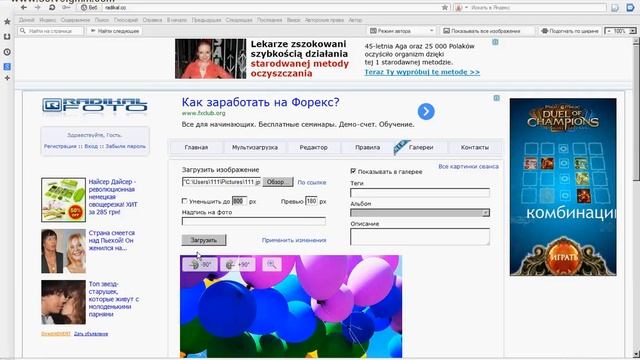Open the 'Правила' tab
The height and width of the screenshot is (360, 640).
[367, 147]
